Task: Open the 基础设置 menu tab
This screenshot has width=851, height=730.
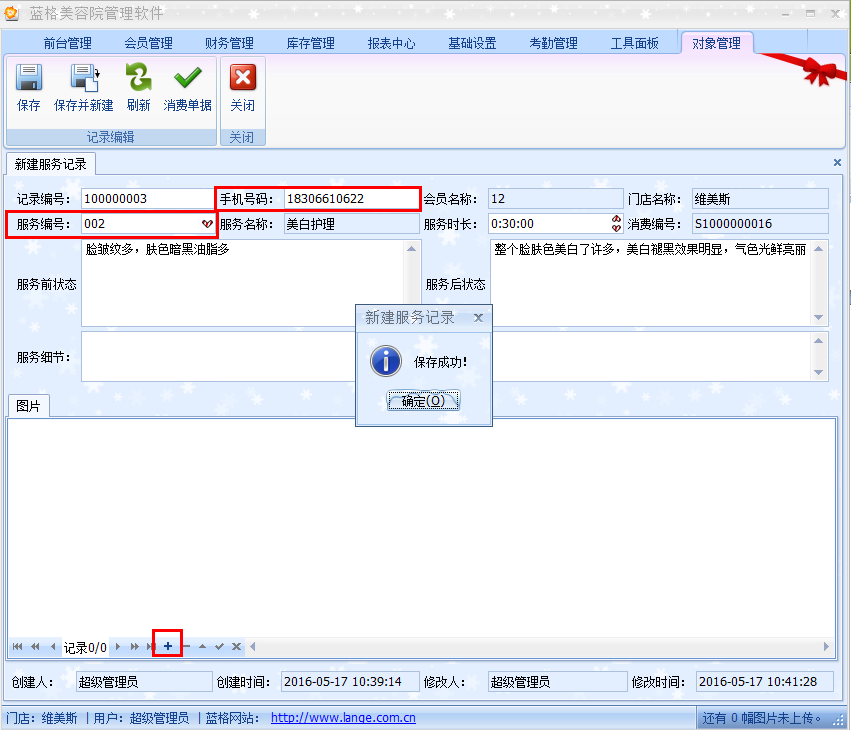Action: [x=472, y=43]
